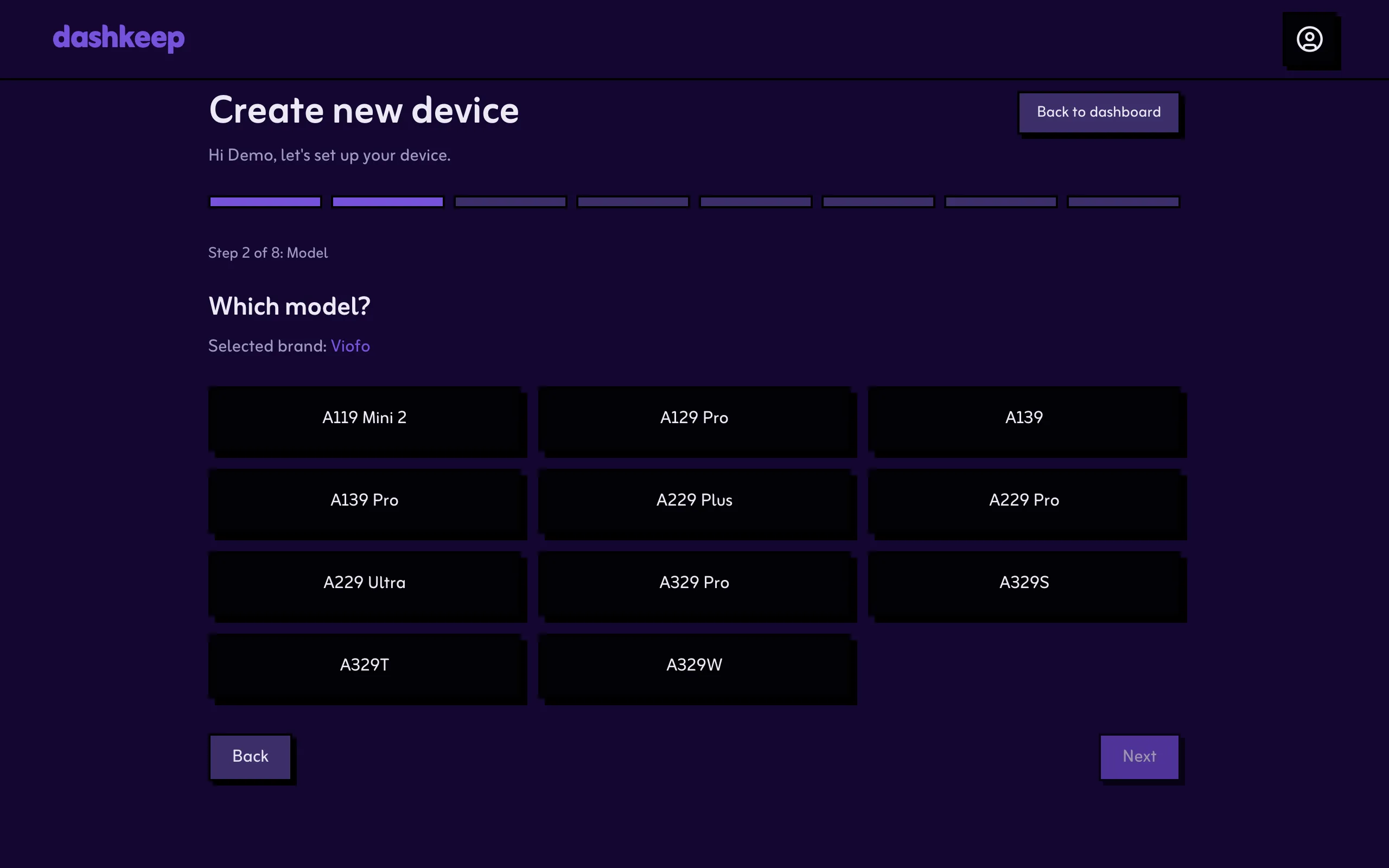Pick the A139 model card
Viewport: 1389px width, 868px height.
point(1024,418)
